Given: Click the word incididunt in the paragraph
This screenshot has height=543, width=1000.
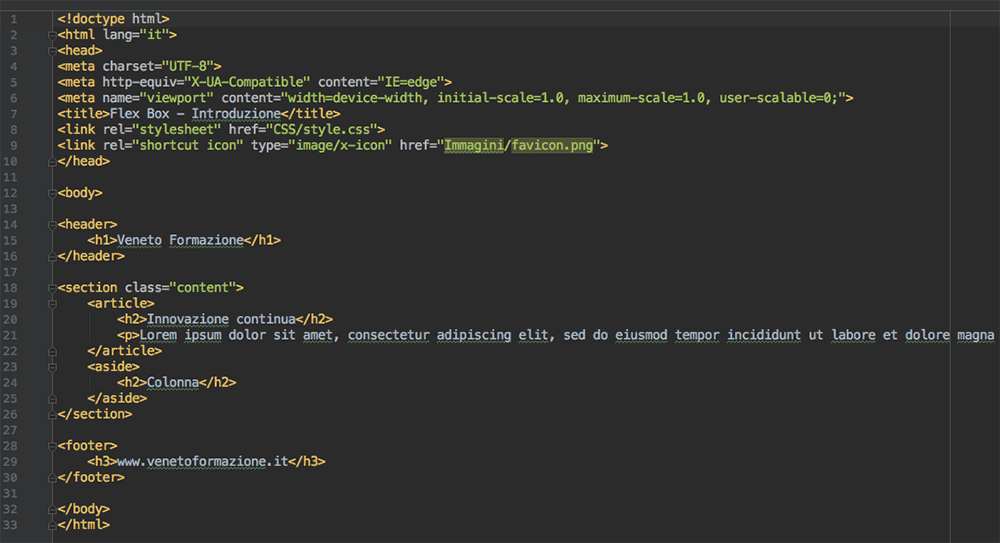Looking at the screenshot, I should coord(764,335).
